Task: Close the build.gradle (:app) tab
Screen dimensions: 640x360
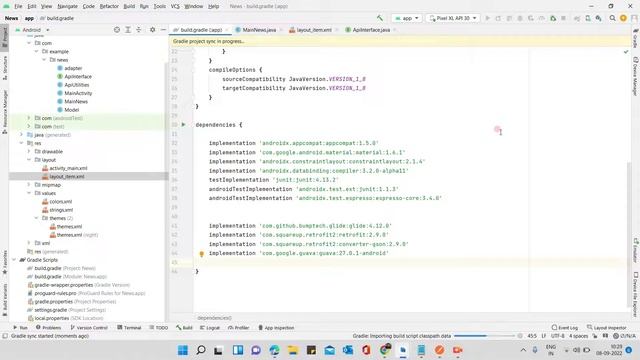Action: pyautogui.click(x=227, y=30)
